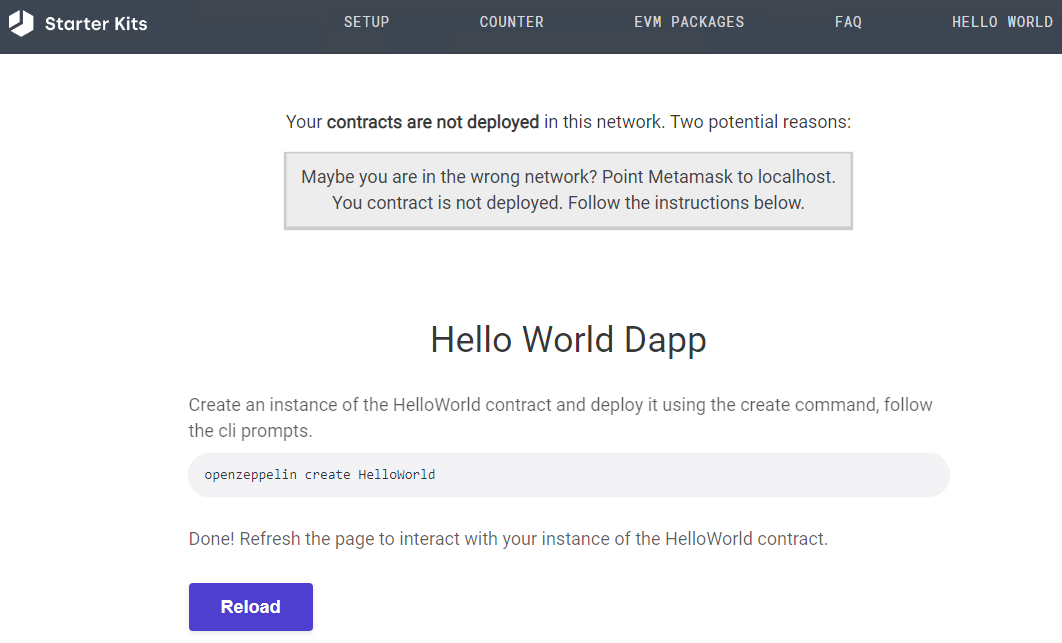Click the Starter Kits brand text

95,23
